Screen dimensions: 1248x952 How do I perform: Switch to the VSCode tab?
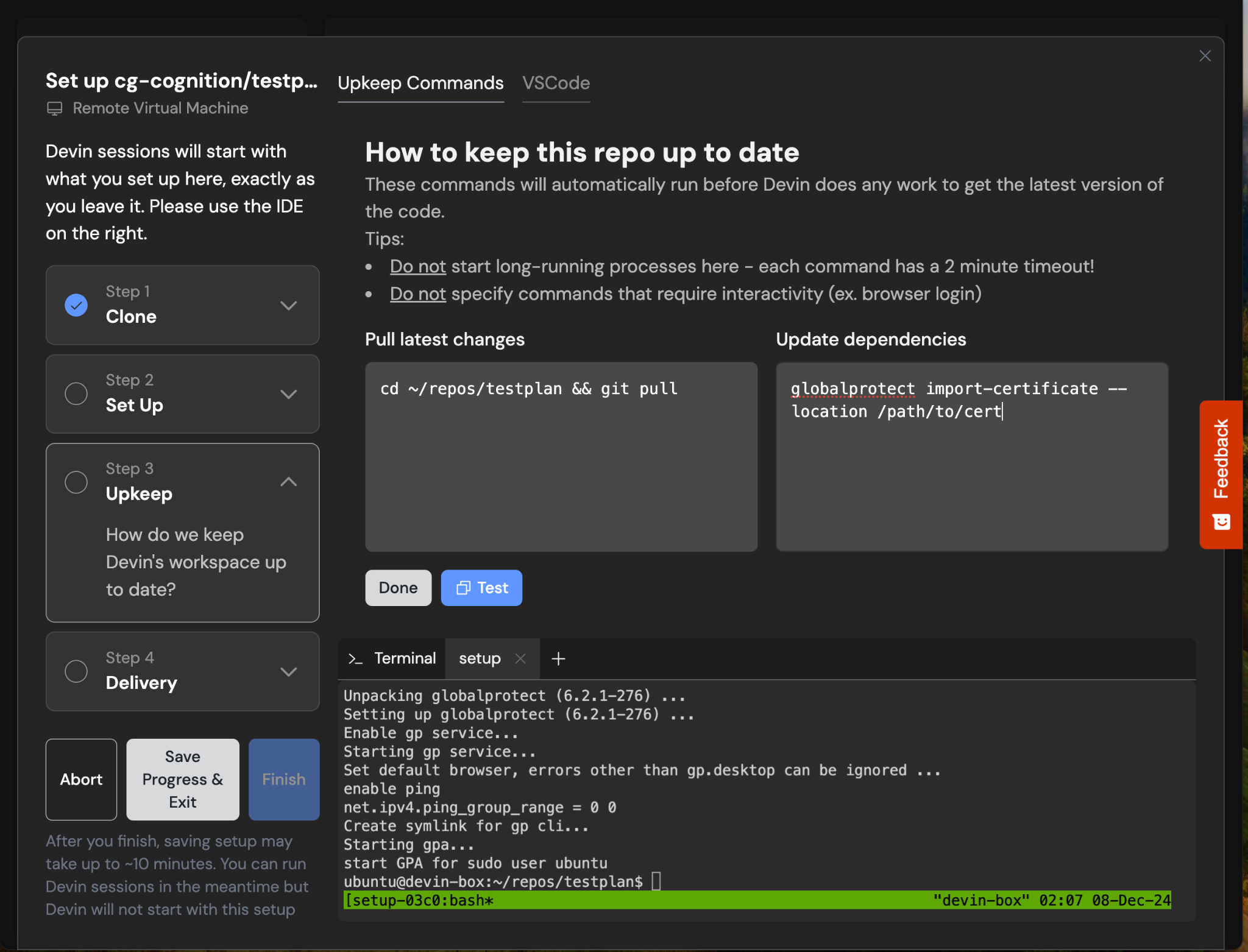click(556, 83)
